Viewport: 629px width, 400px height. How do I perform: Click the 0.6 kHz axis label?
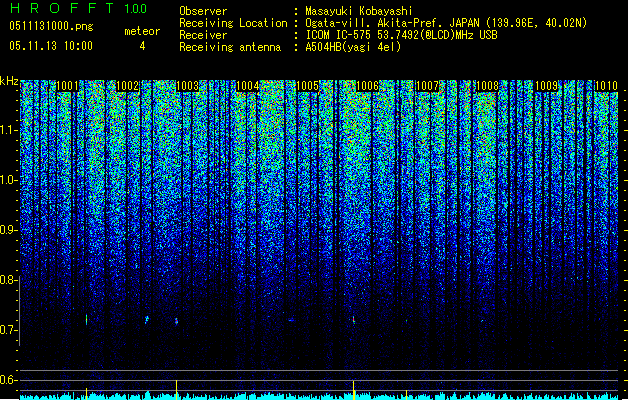coord(9,380)
